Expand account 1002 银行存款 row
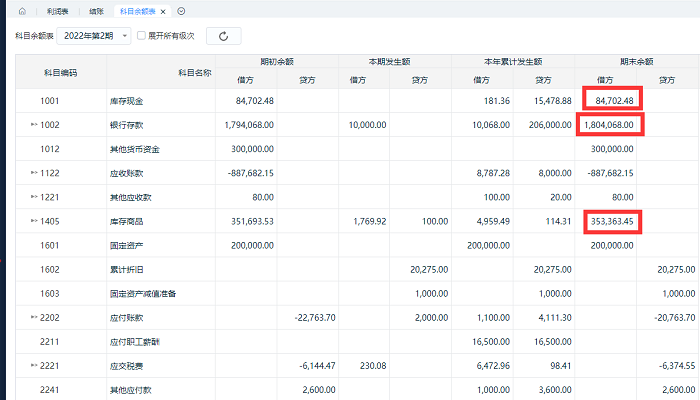Image resolution: width=700 pixels, height=400 pixels. point(34,125)
